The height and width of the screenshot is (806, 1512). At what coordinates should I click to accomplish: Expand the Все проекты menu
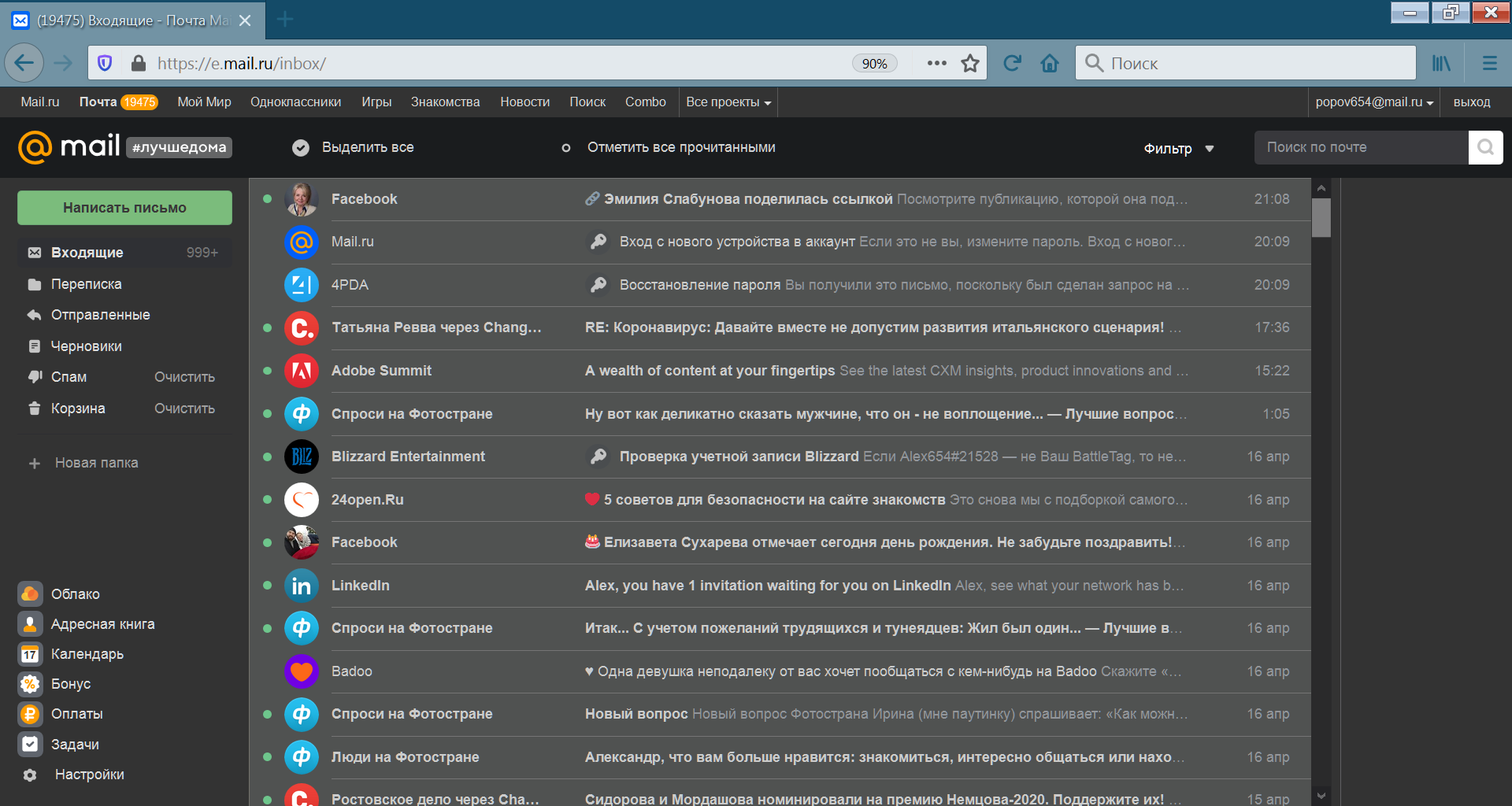[727, 102]
